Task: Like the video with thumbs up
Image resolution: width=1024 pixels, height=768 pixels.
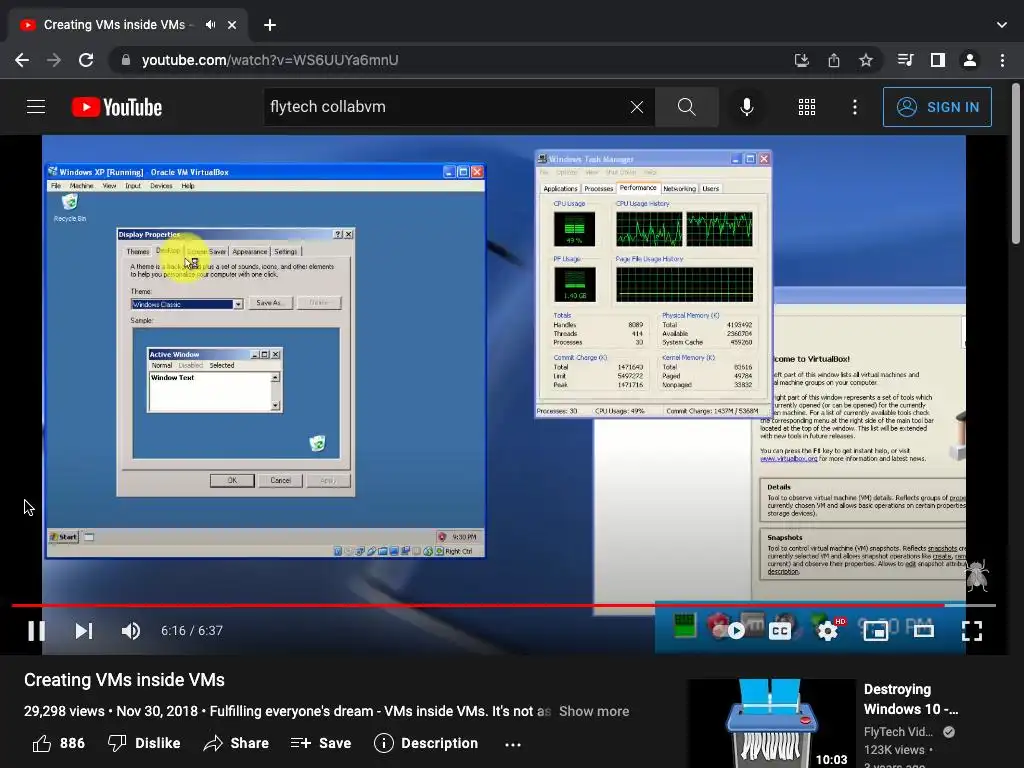Action: pos(42,743)
